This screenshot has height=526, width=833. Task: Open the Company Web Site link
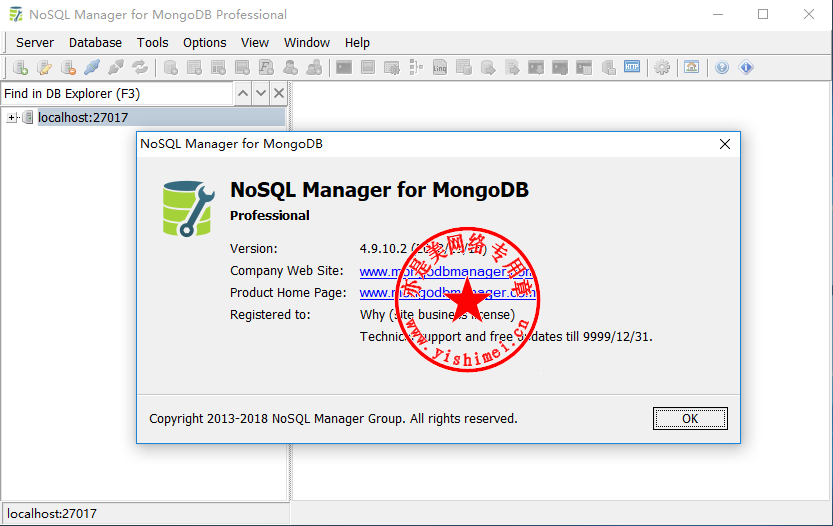[446, 272]
